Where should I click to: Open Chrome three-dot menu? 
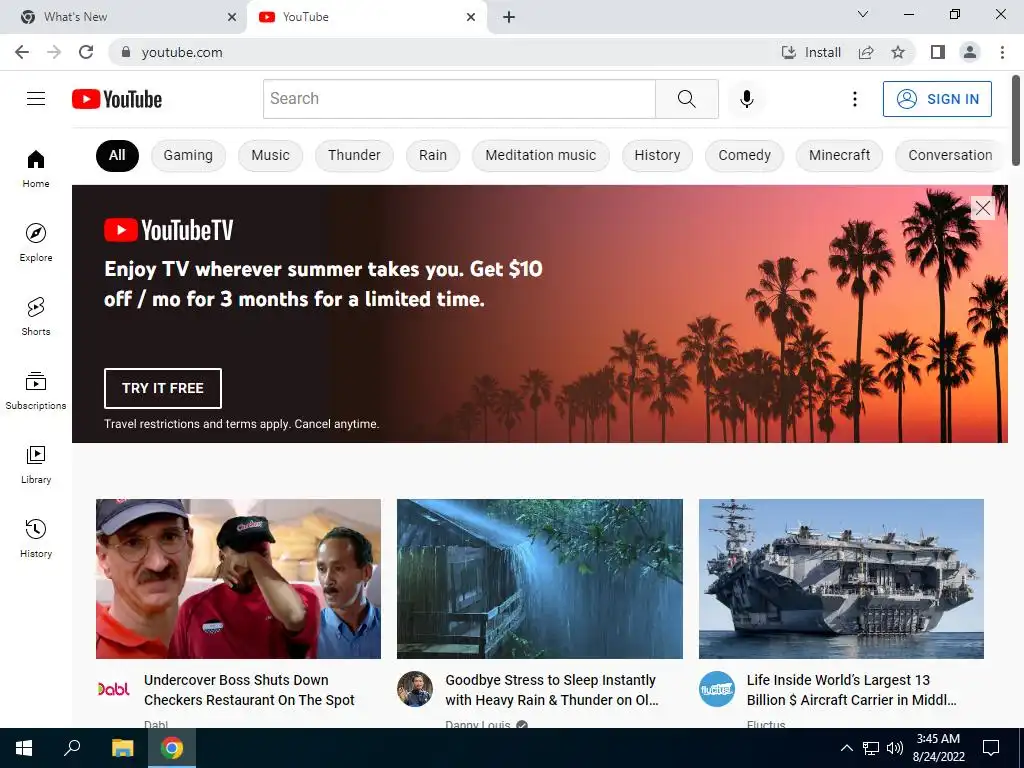[1002, 52]
